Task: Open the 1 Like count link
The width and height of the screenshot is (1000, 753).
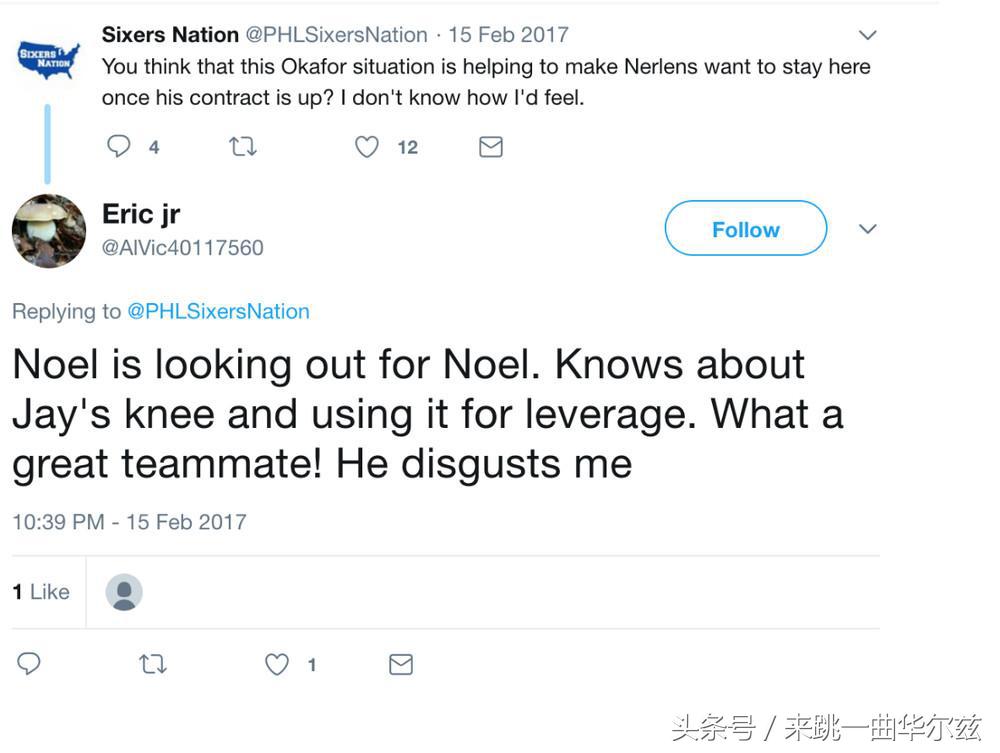Action: click(x=40, y=591)
